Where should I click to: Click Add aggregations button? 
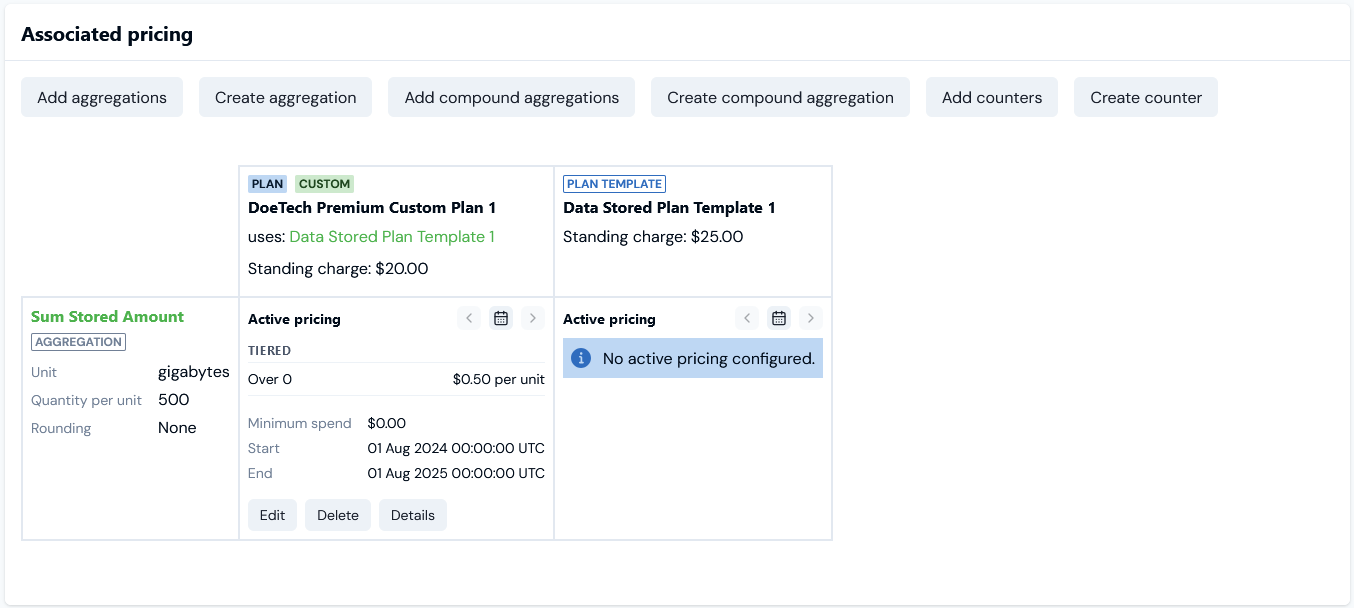click(102, 97)
